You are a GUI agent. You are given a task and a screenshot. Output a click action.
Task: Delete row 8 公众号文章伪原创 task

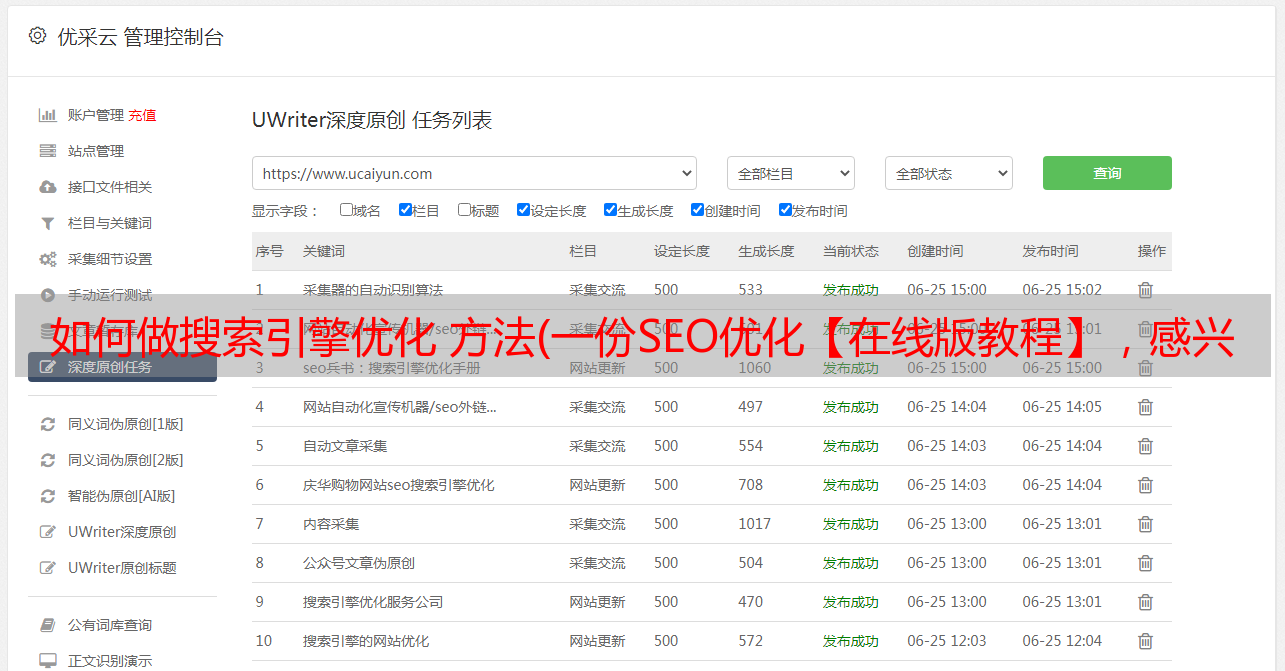(1145, 563)
